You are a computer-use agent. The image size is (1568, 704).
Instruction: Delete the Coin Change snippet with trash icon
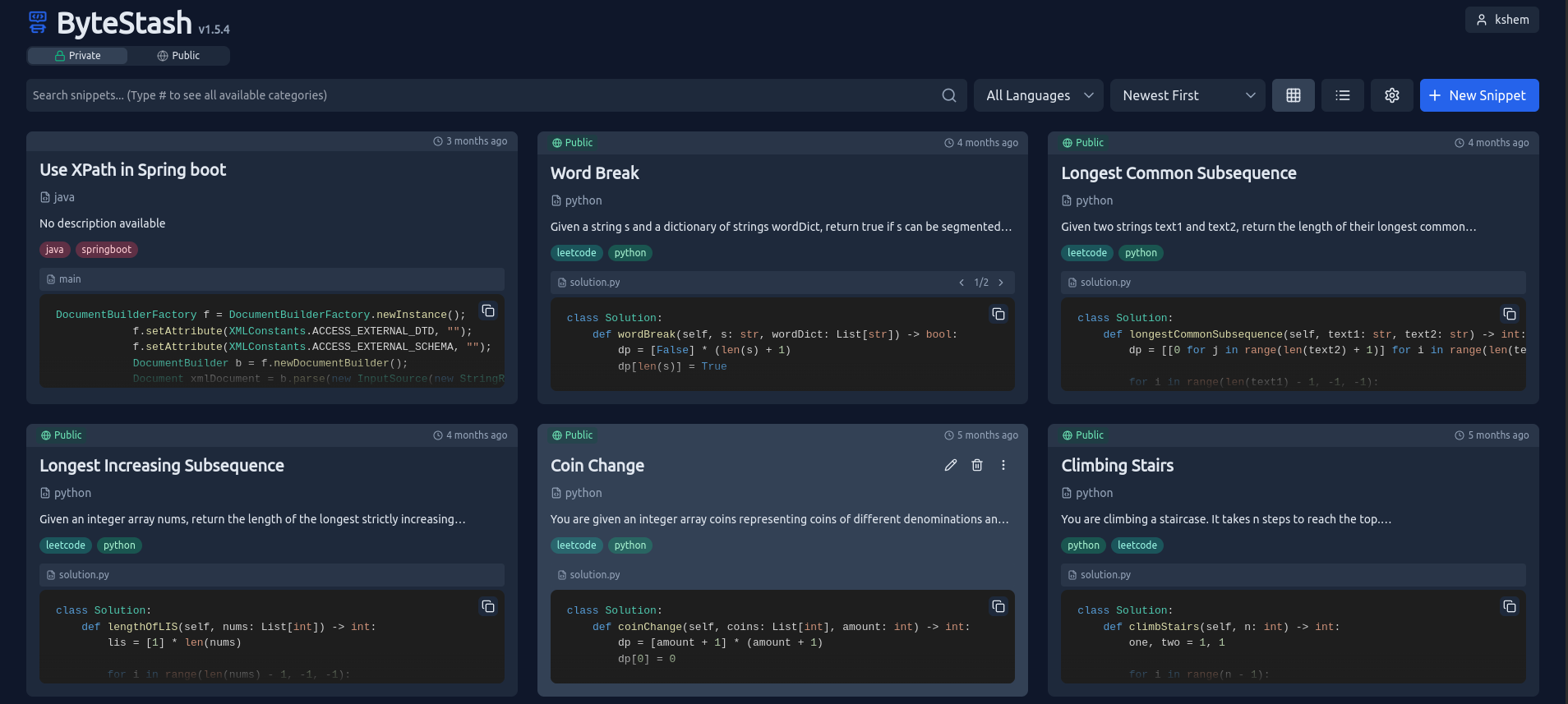pyautogui.click(x=977, y=465)
